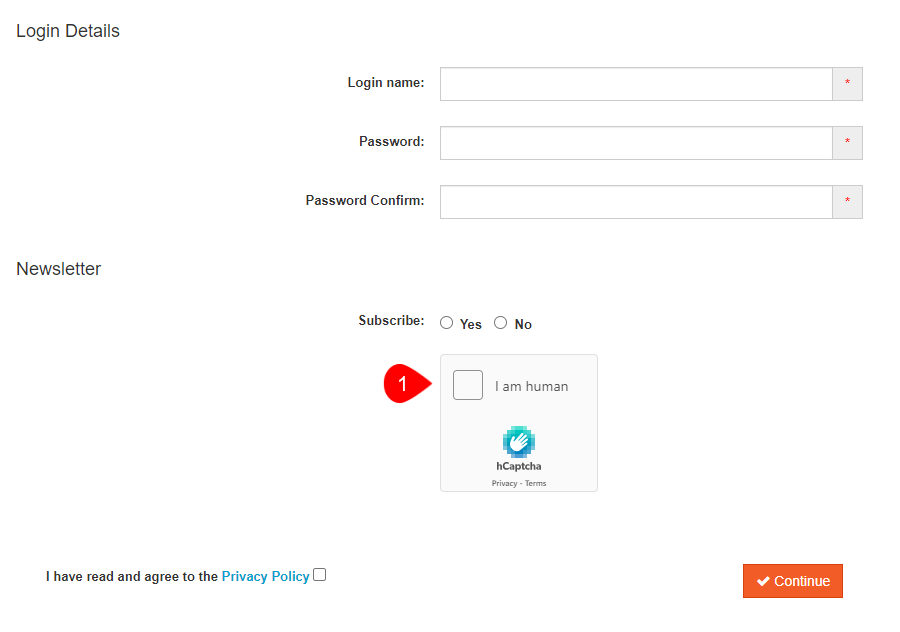Click the "Login name:" label
Viewport: 900px width, 632px height.
pos(386,82)
